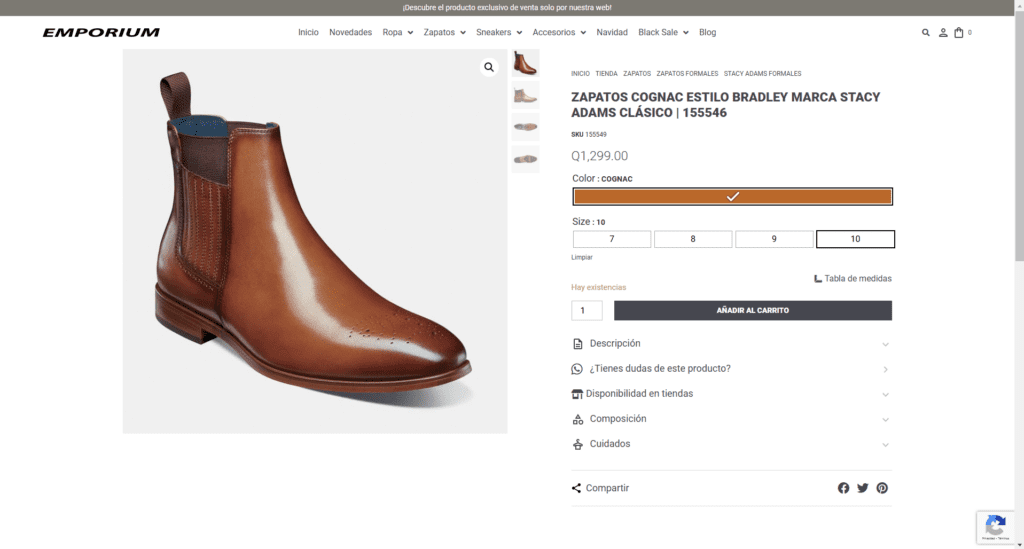
Task: Select third thumbnail of shoe pair
Action: coord(525,127)
